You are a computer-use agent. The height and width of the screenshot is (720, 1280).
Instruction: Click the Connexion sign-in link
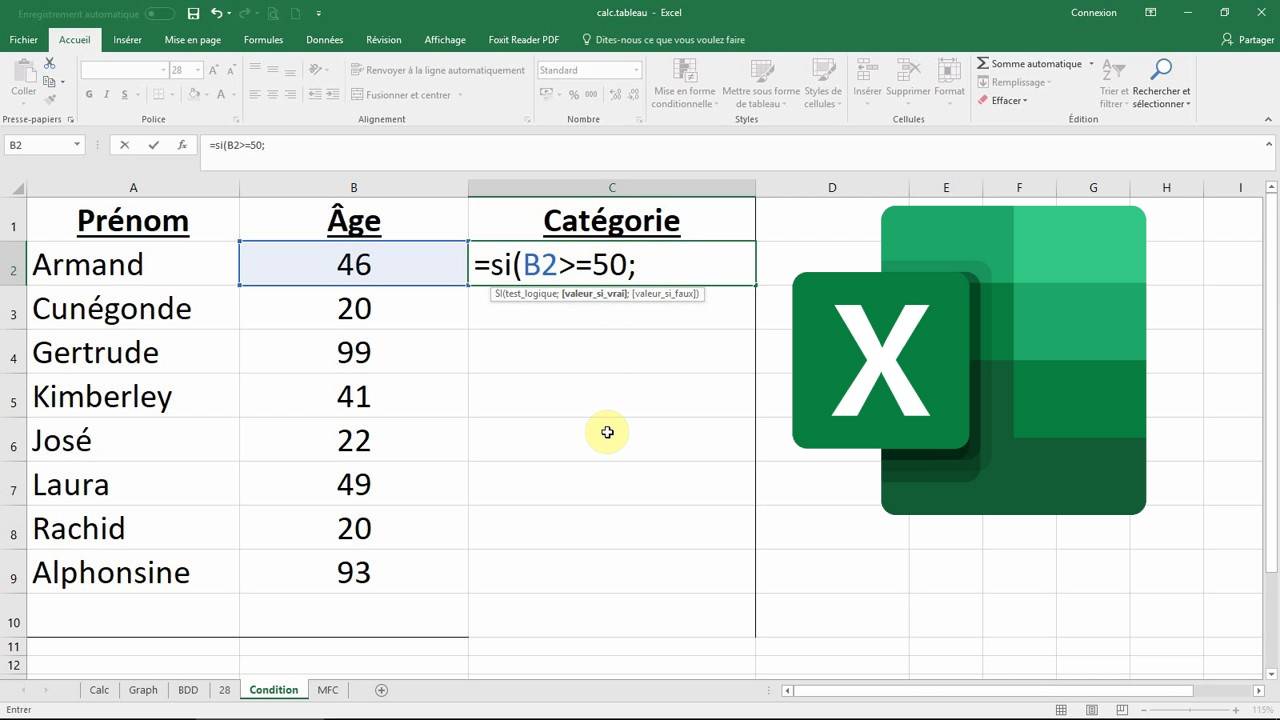1094,13
